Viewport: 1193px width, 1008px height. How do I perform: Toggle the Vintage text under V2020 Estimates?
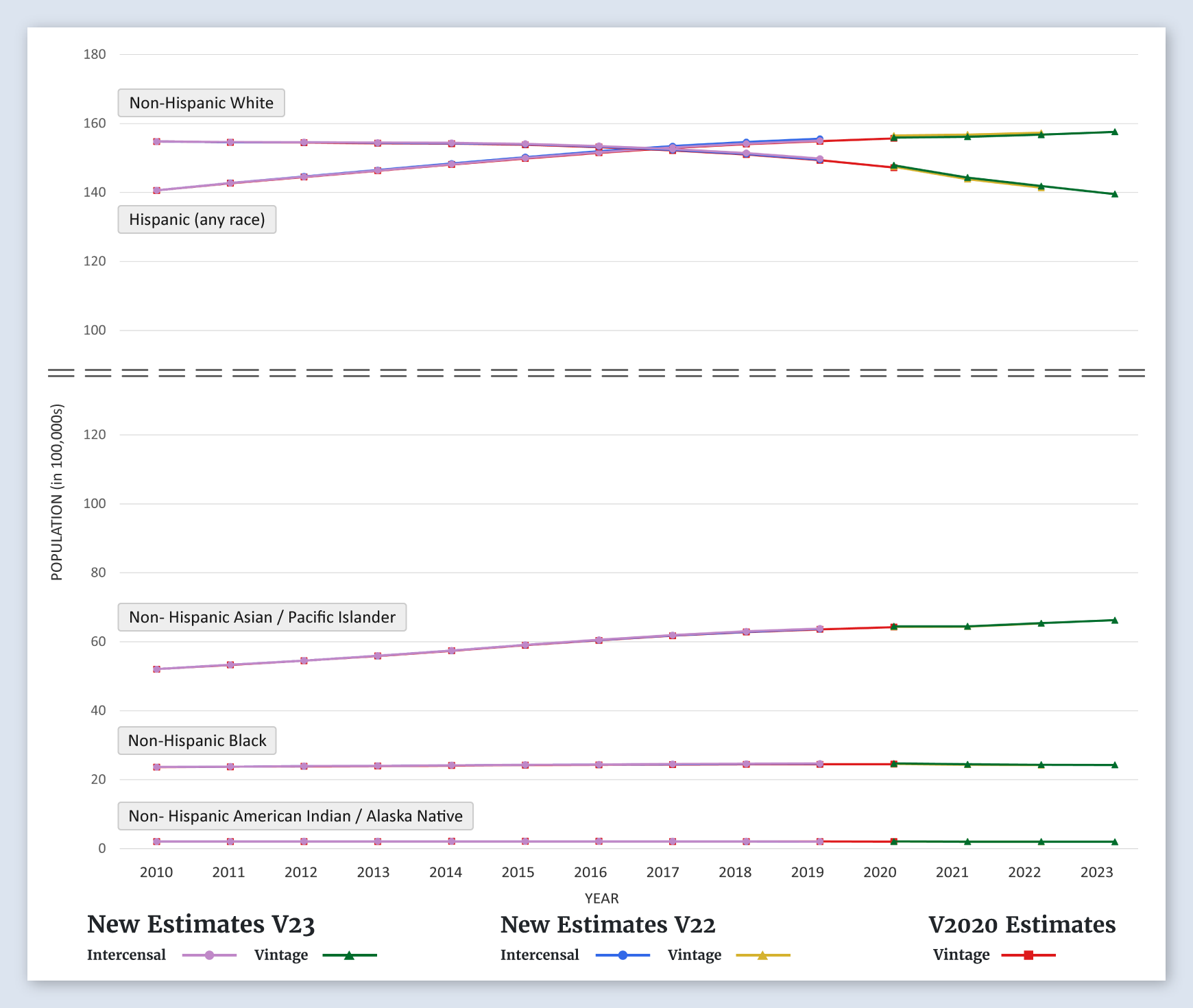coord(961,955)
